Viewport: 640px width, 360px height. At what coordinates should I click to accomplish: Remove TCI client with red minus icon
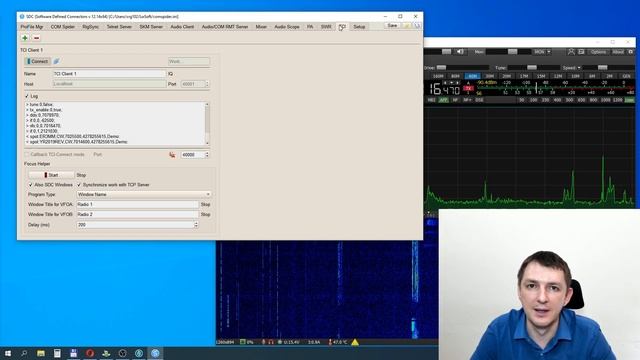[36, 38]
